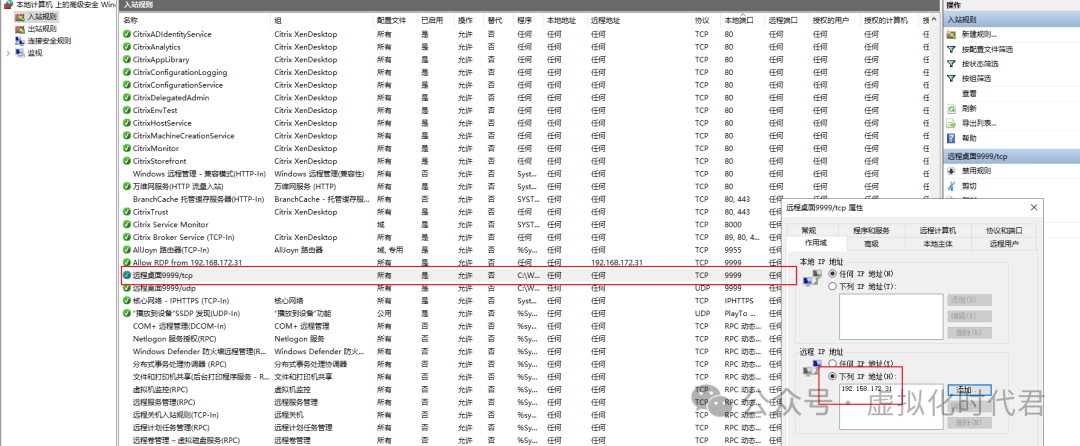Expand the 监视 tree node arrow
This screenshot has width=1080, height=446.
(8, 53)
